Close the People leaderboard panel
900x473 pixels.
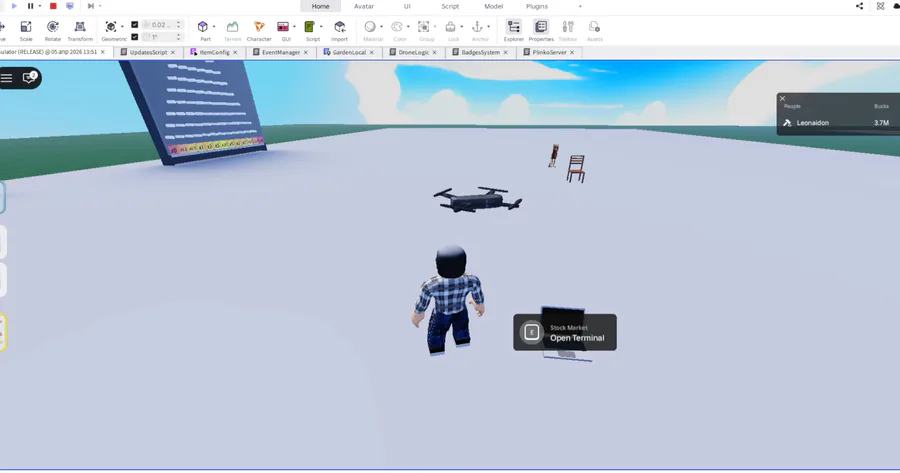point(782,98)
